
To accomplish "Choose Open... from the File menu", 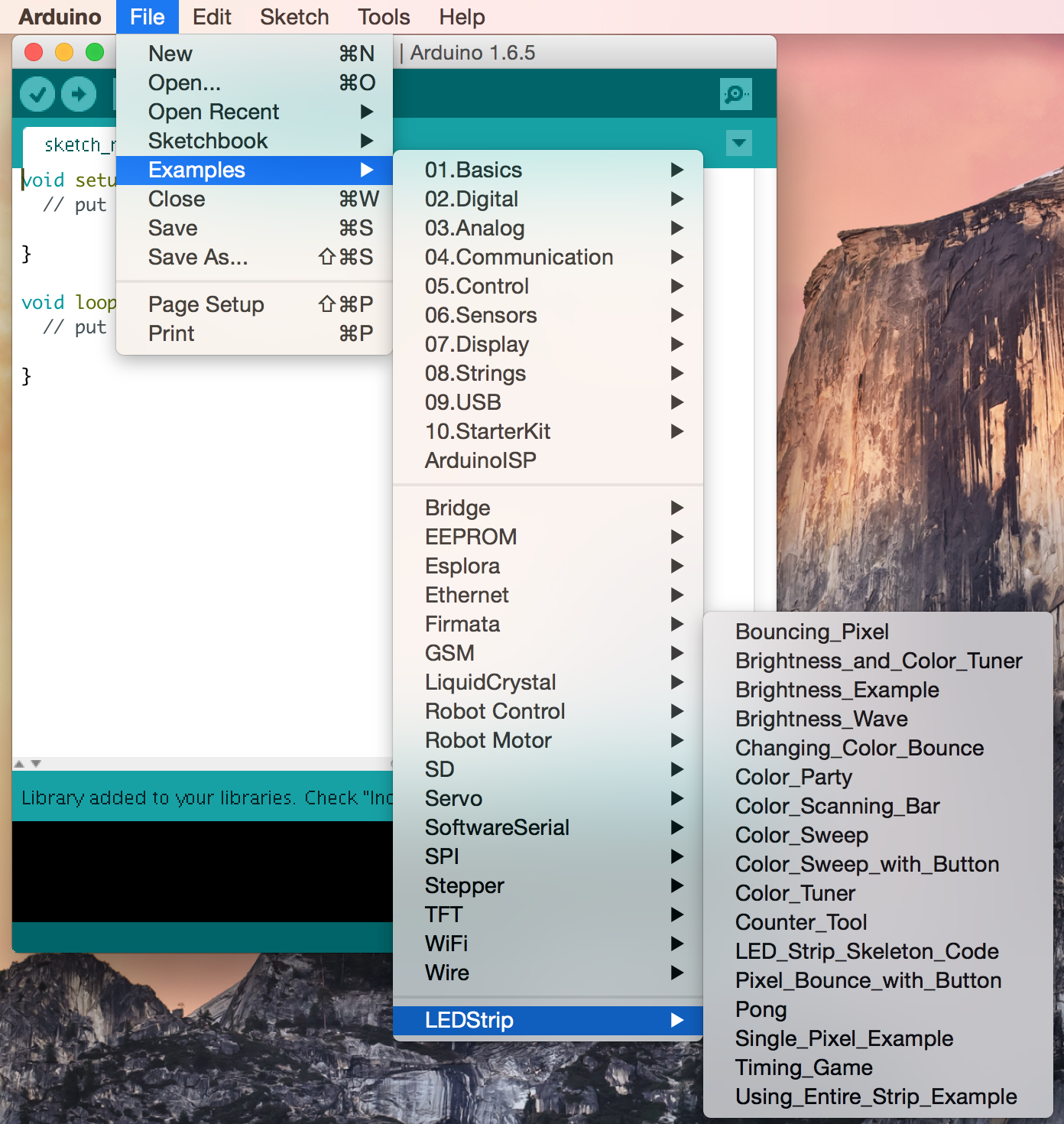I will [255, 83].
